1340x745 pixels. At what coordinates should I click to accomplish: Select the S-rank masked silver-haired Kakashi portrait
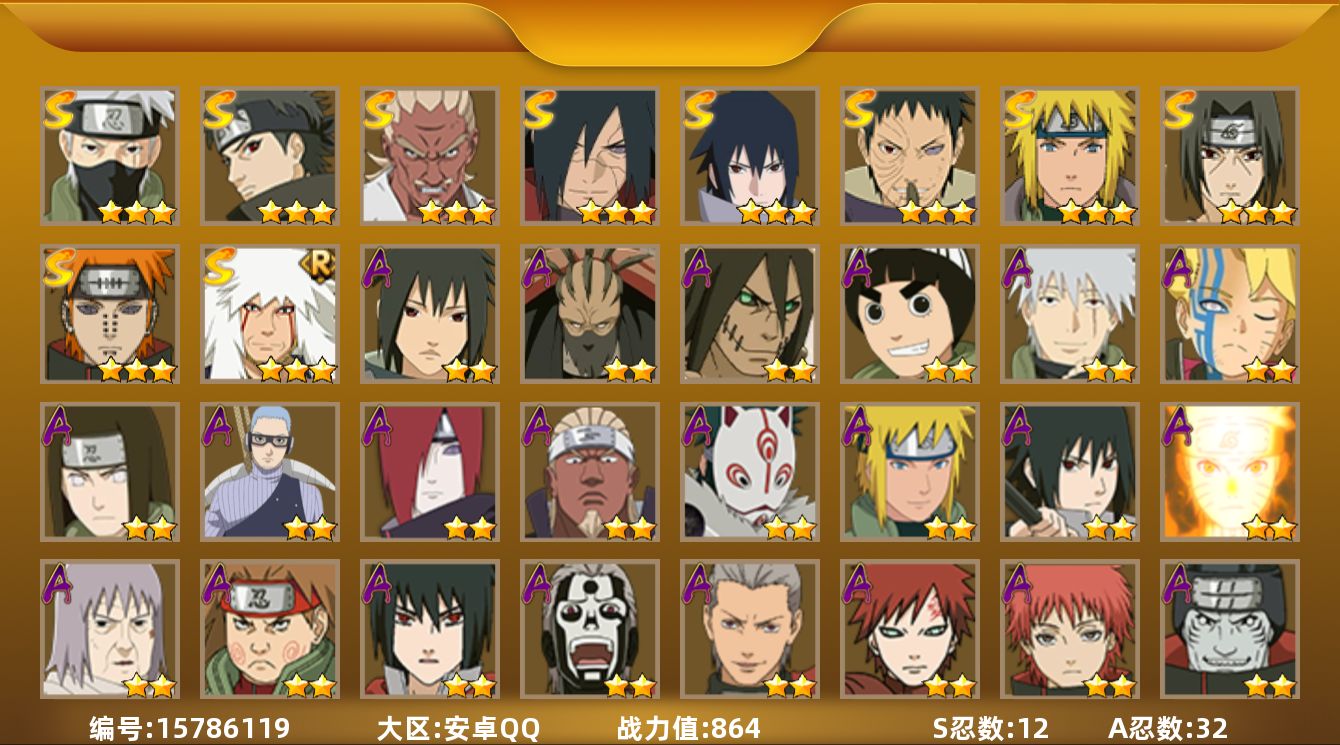point(110,156)
